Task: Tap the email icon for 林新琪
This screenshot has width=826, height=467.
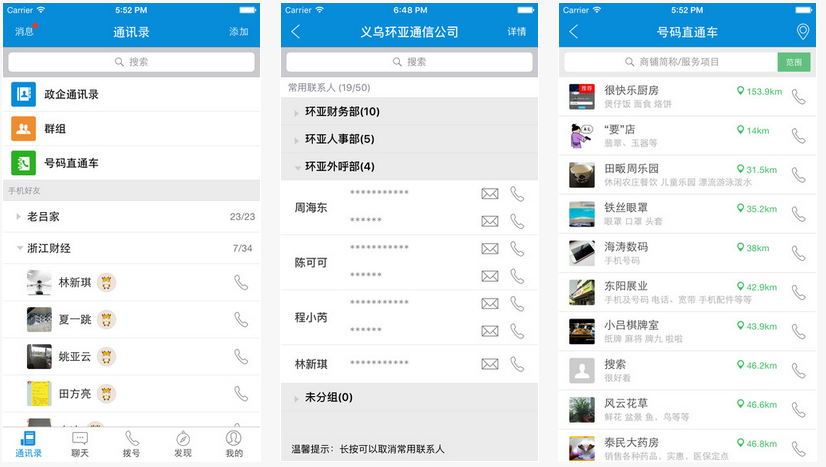Action: [x=490, y=364]
